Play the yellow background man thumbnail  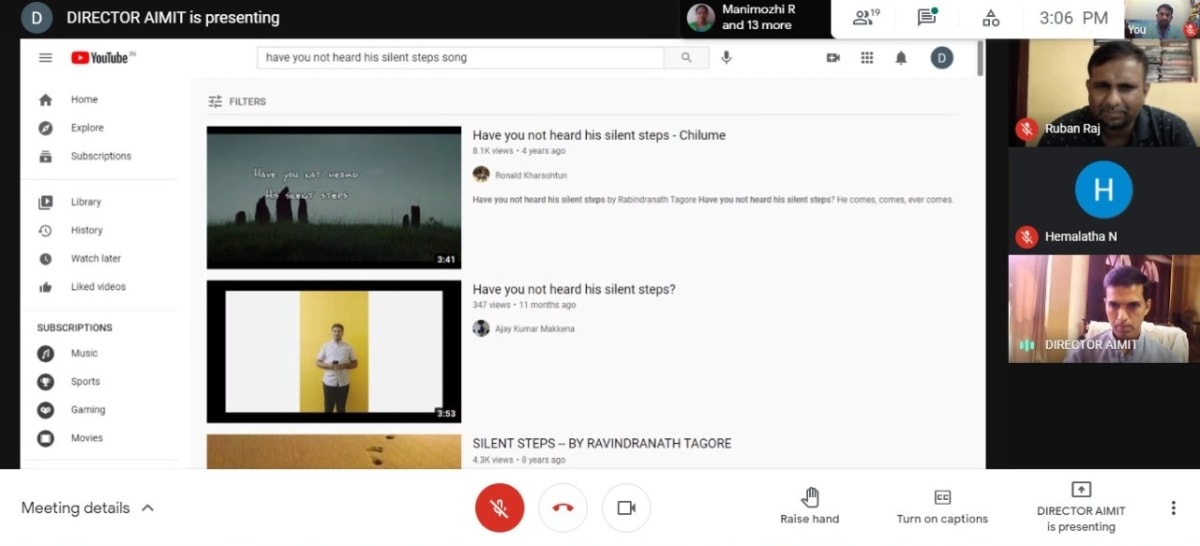(334, 352)
